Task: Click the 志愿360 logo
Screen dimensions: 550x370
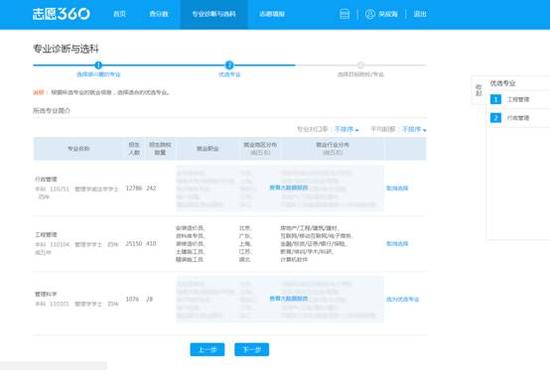Action: tap(61, 14)
